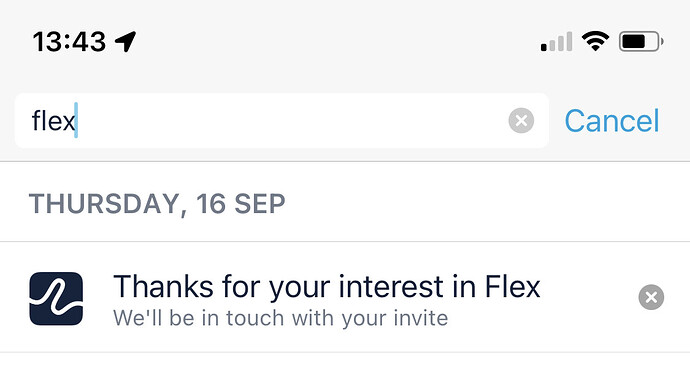Focus the search field containing flex
The image size is (690, 369).
click(282, 121)
